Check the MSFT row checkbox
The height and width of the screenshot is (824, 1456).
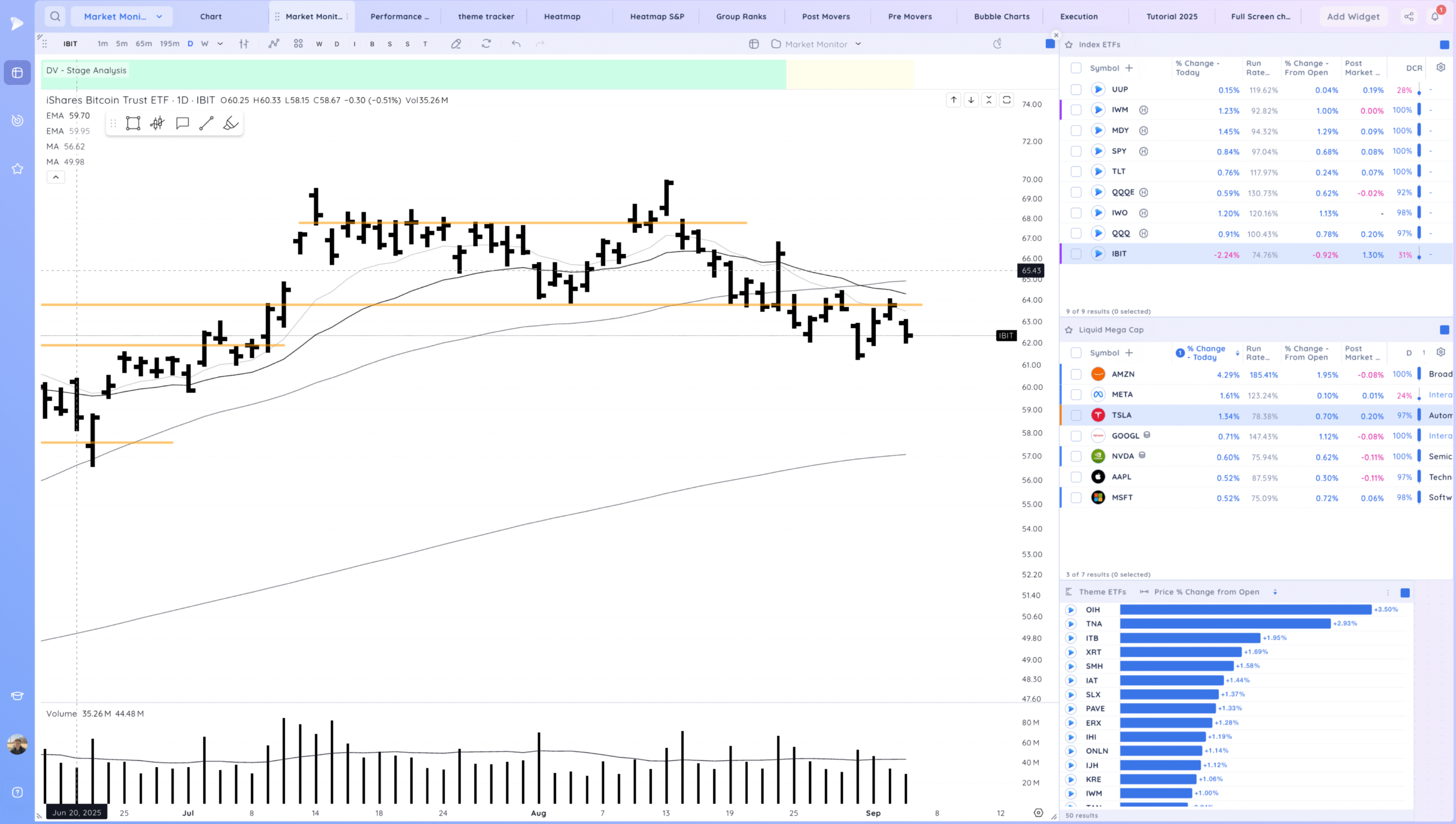click(x=1076, y=497)
